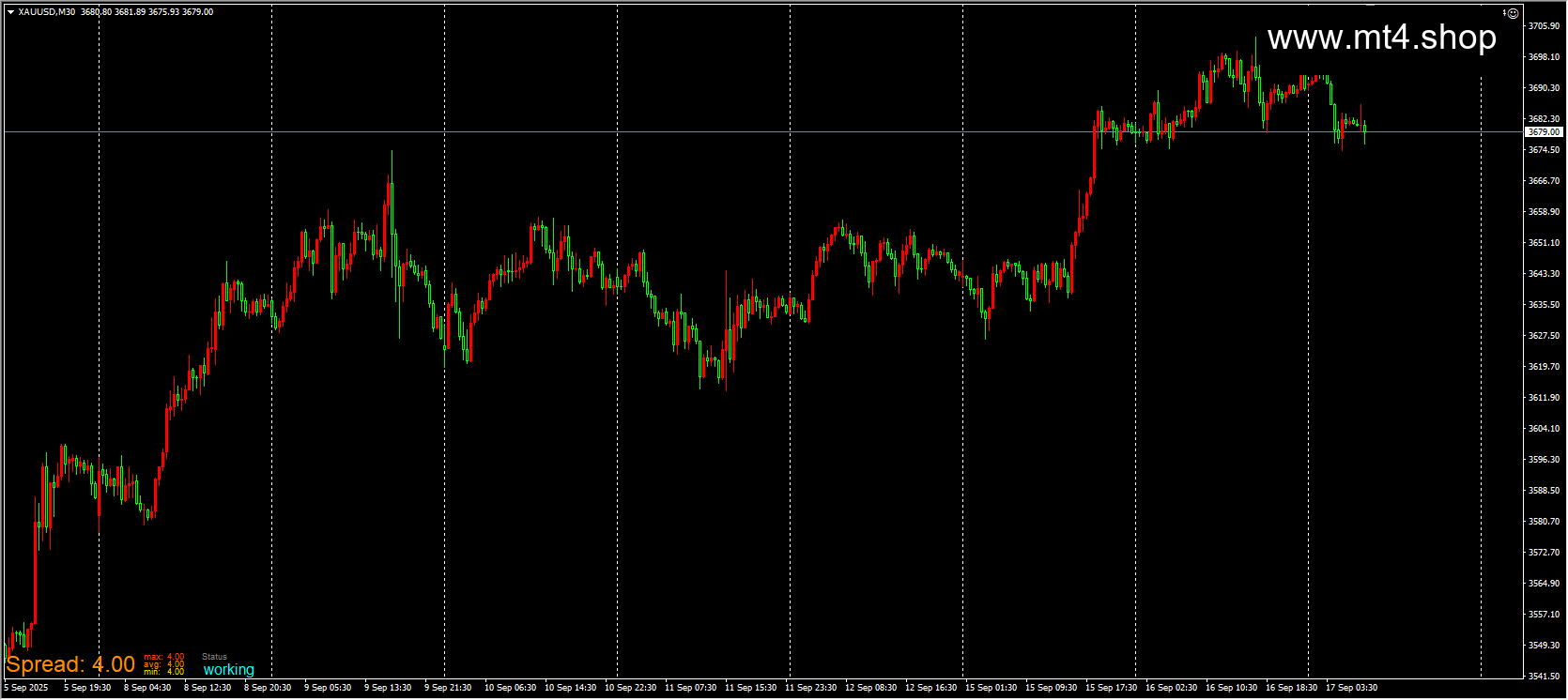Screen dimensions: 1568x700
Task: Click the cyan working status text
Action: [x=228, y=670]
